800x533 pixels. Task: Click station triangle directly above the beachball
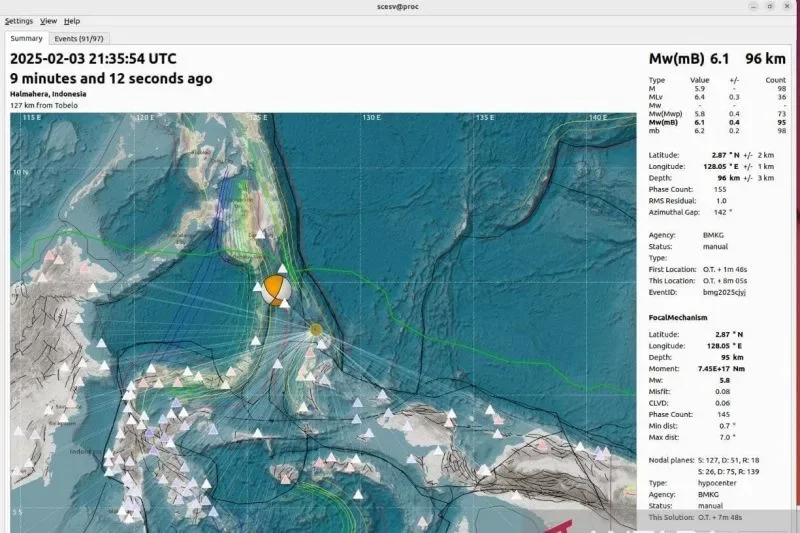283,268
